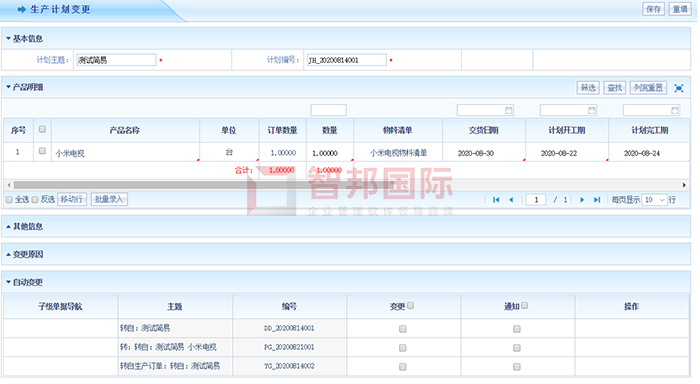
Task: Toggle the 通知 header checkbox
Action: (x=525, y=305)
